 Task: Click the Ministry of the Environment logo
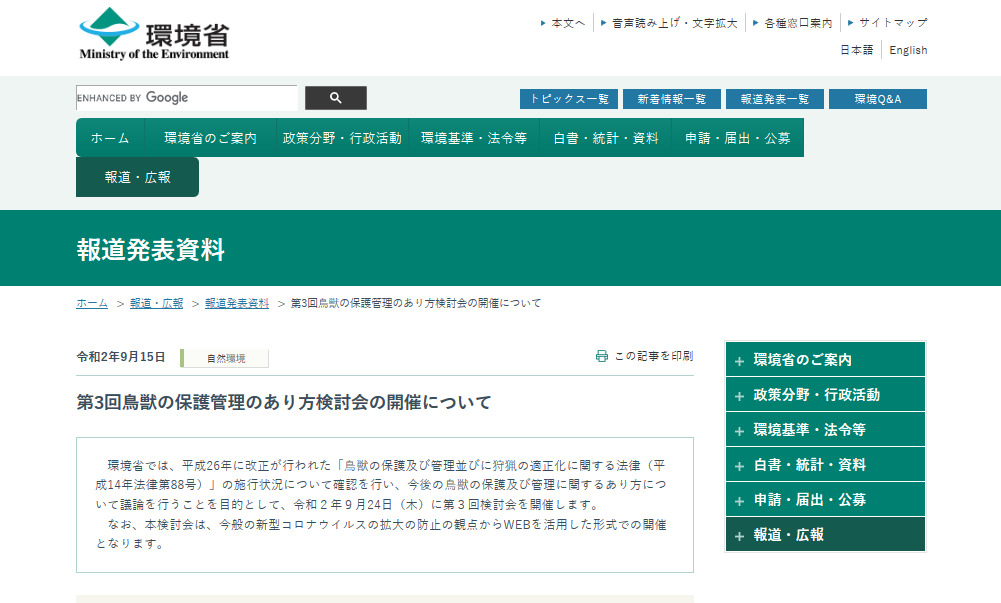[154, 35]
